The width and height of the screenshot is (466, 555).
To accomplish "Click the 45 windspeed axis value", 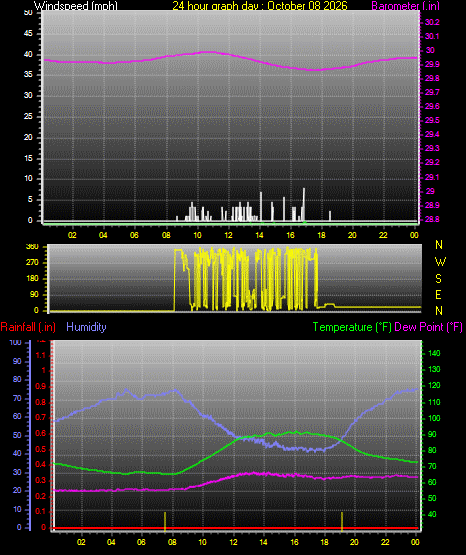I will click(x=28, y=34).
